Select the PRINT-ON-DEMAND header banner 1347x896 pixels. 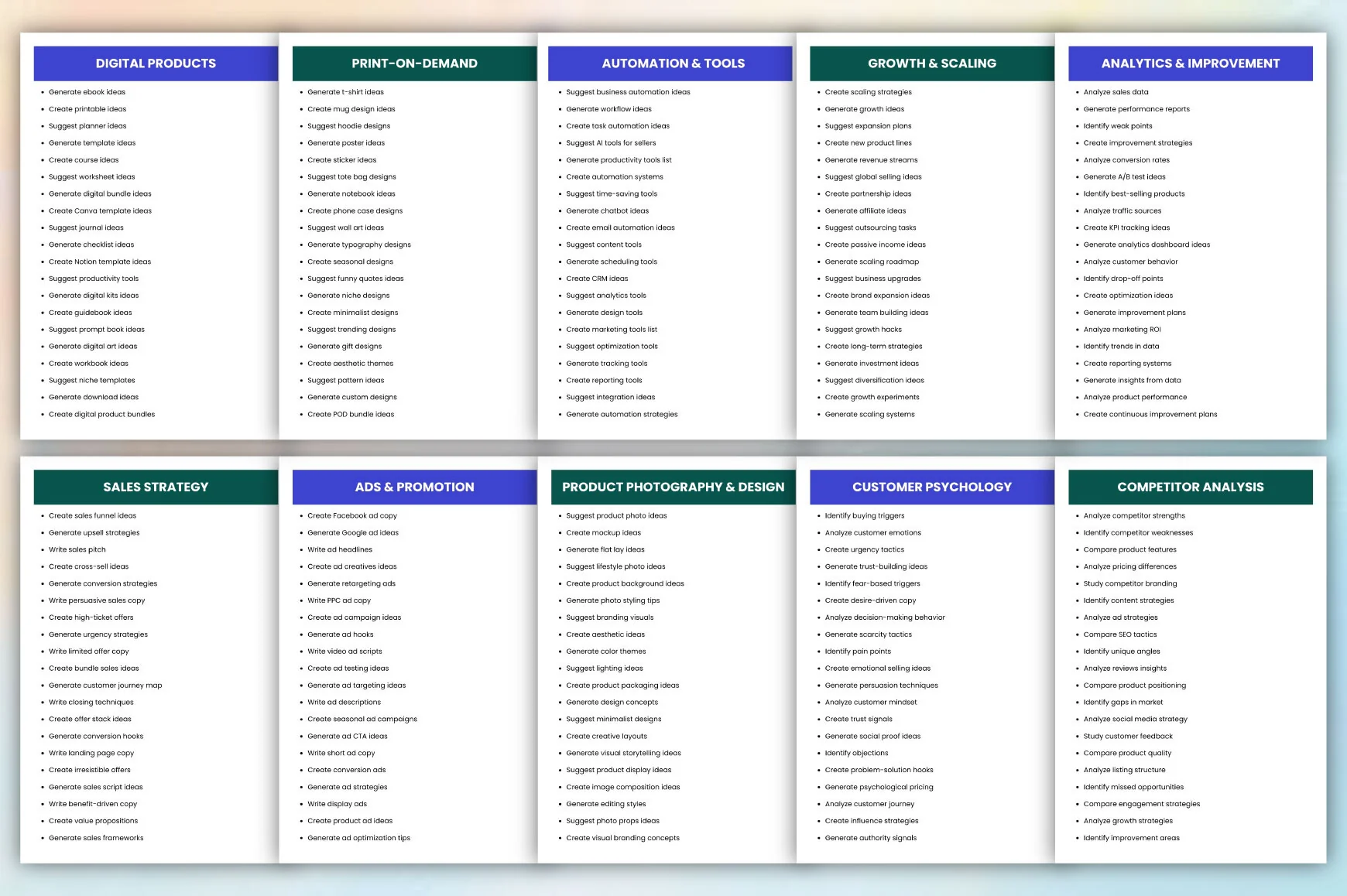(414, 63)
